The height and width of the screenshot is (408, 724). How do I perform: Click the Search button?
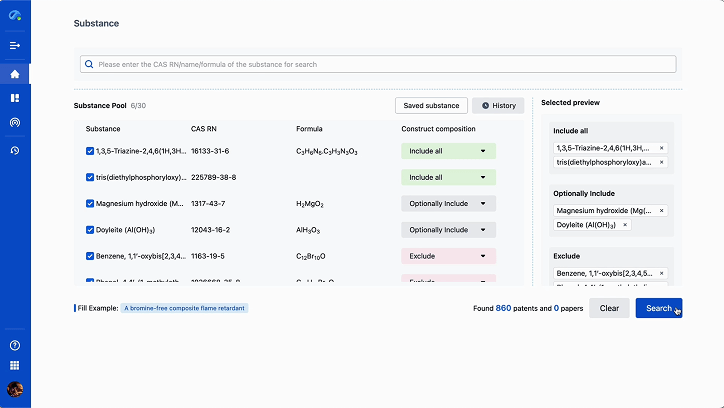[x=658, y=308]
